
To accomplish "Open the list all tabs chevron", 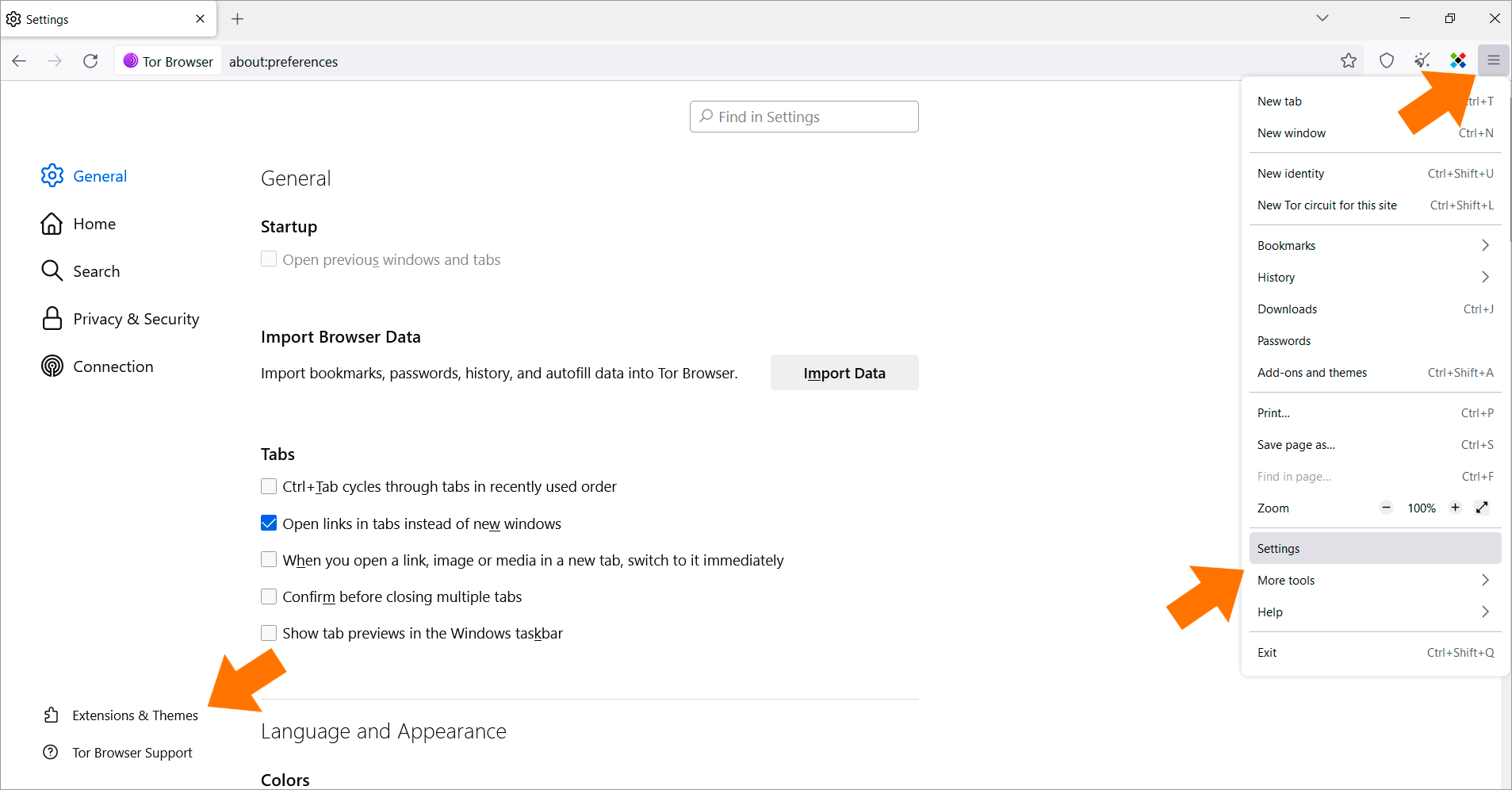I will pyautogui.click(x=1322, y=18).
